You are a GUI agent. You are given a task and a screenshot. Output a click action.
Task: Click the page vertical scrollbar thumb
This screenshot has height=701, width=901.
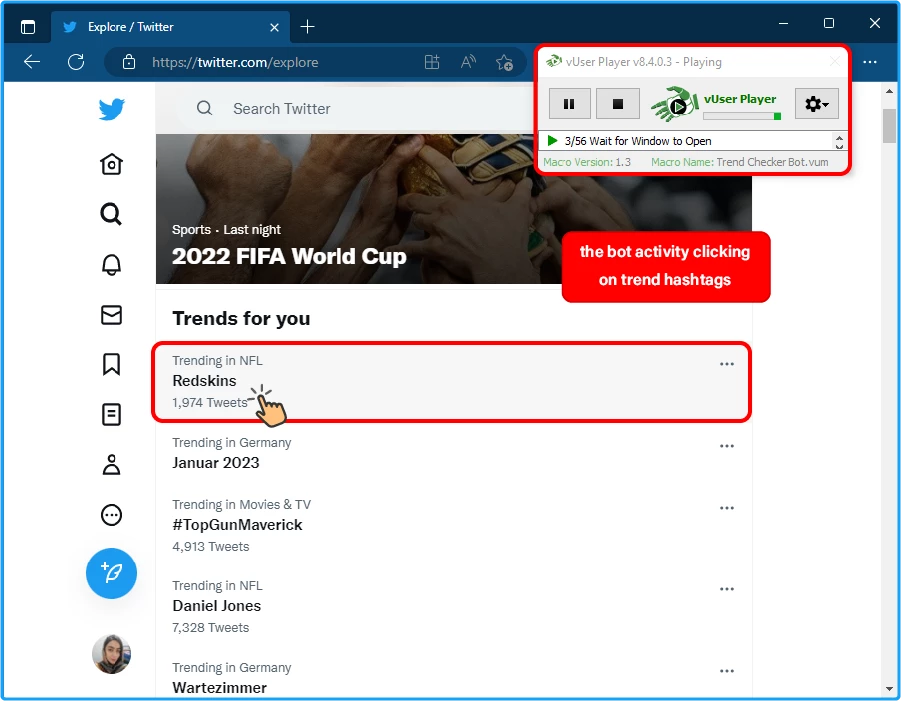coord(890,125)
